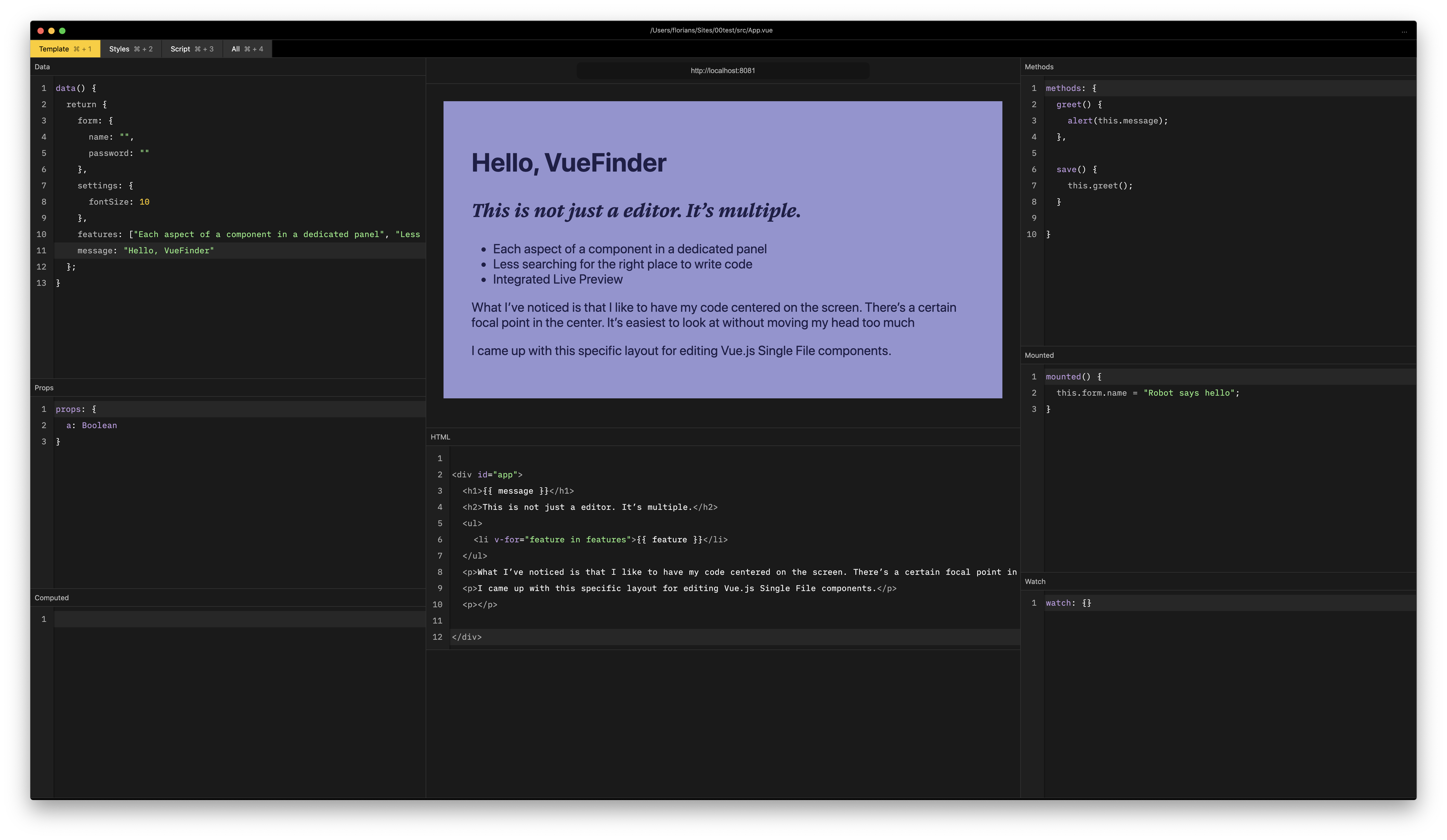The width and height of the screenshot is (1447, 840).
Task: Open the All tab
Action: tap(247, 49)
